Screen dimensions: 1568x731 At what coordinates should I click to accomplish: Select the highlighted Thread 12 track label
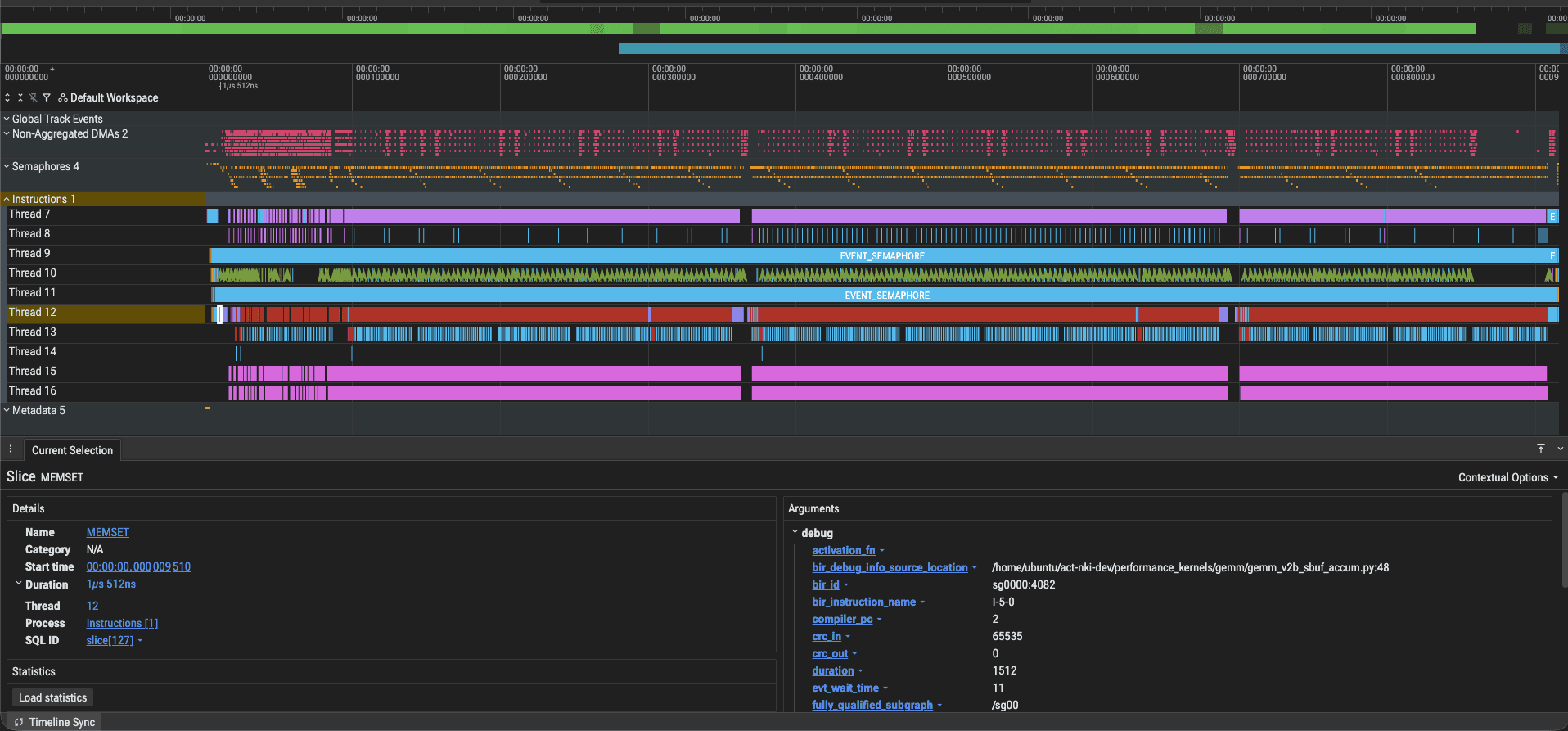coord(33,312)
